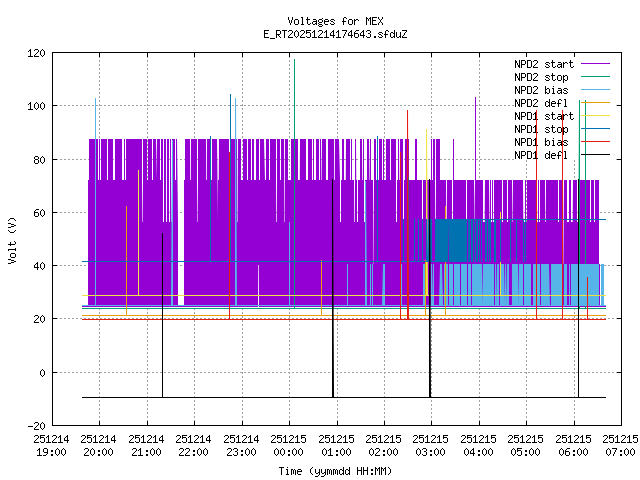Click the NPD2 defl legend label

(541, 103)
